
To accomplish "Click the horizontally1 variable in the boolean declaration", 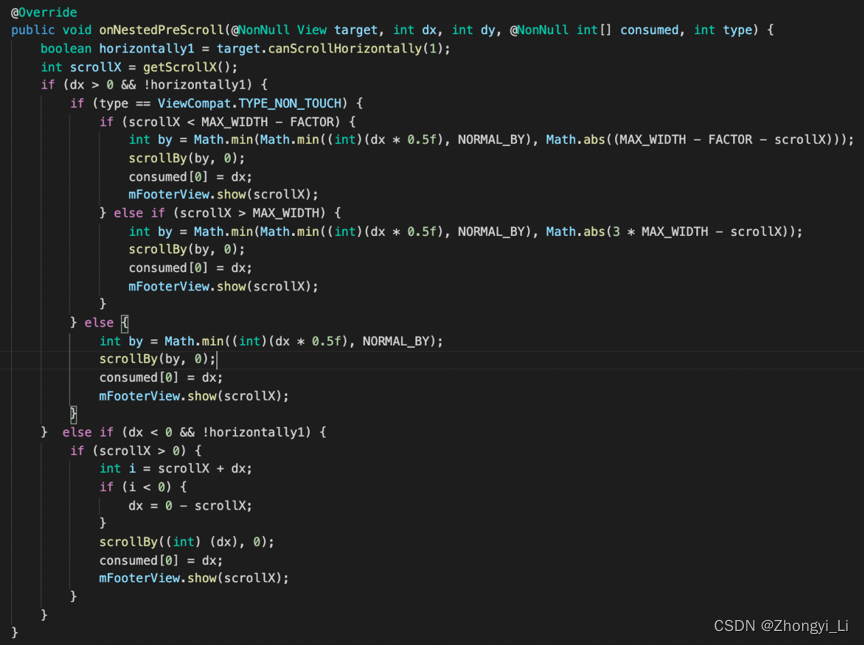I will coord(147,48).
